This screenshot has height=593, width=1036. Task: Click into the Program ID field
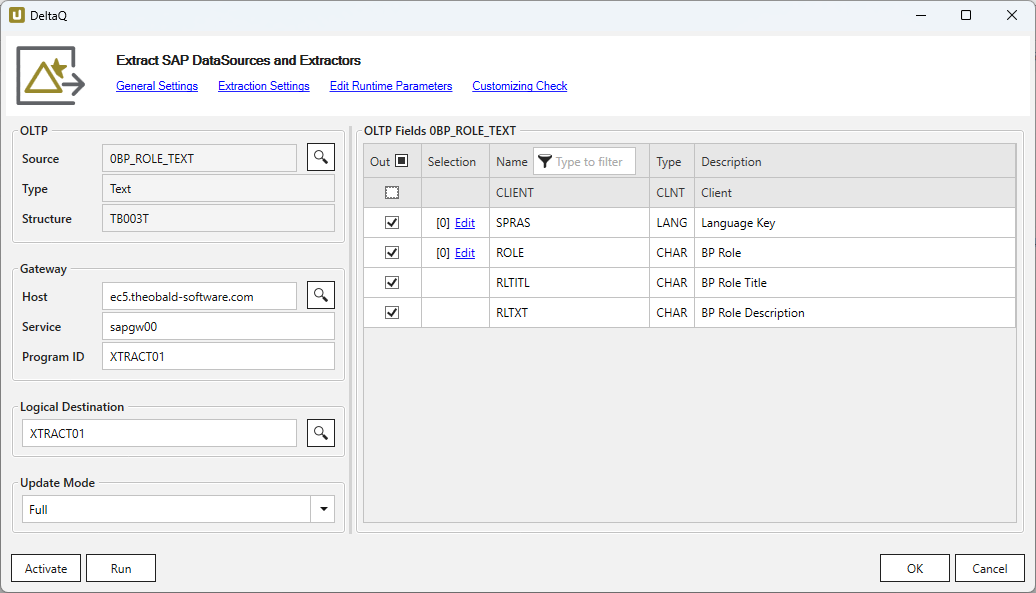coord(217,357)
